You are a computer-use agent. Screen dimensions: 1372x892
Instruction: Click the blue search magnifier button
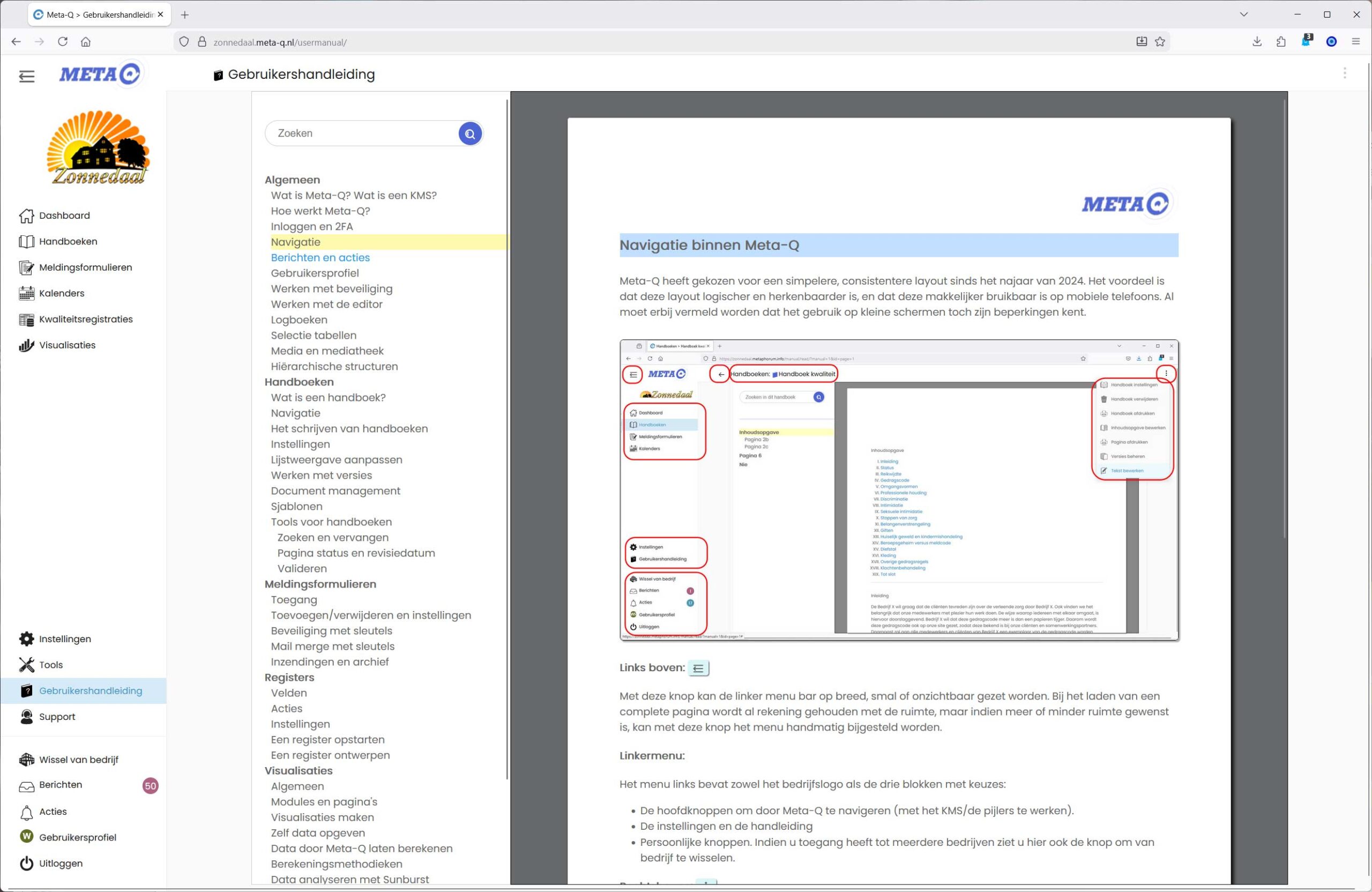click(470, 134)
